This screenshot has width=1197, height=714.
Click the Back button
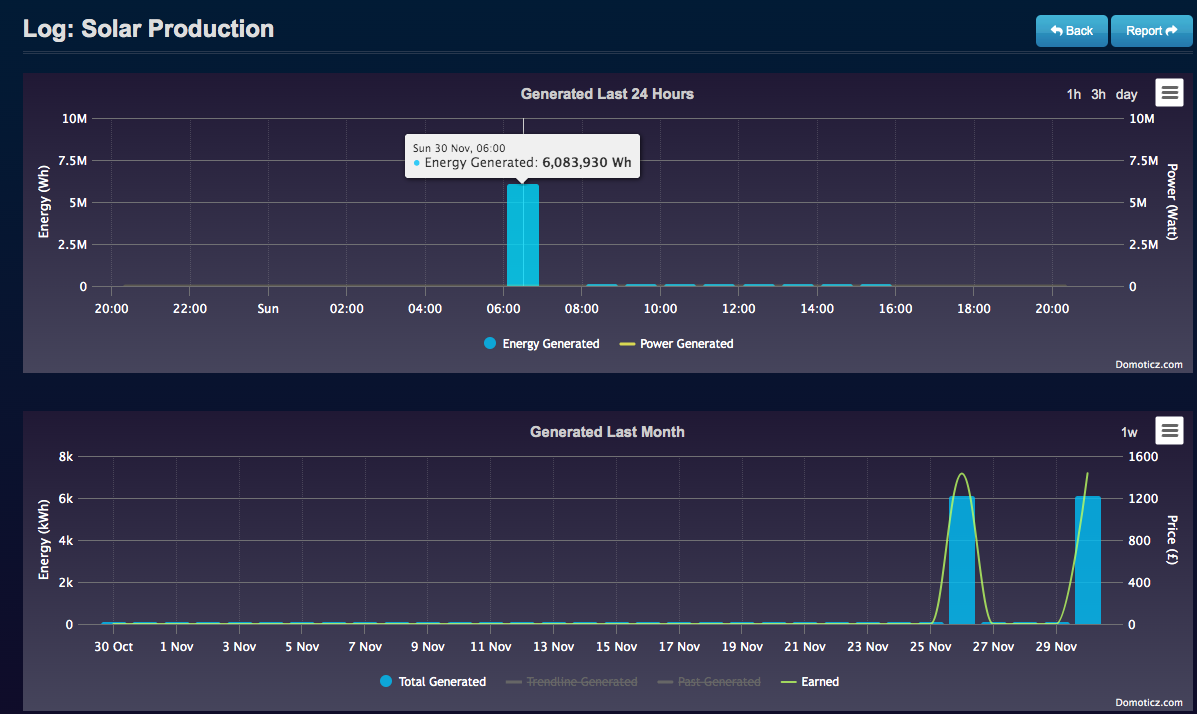tap(1071, 31)
